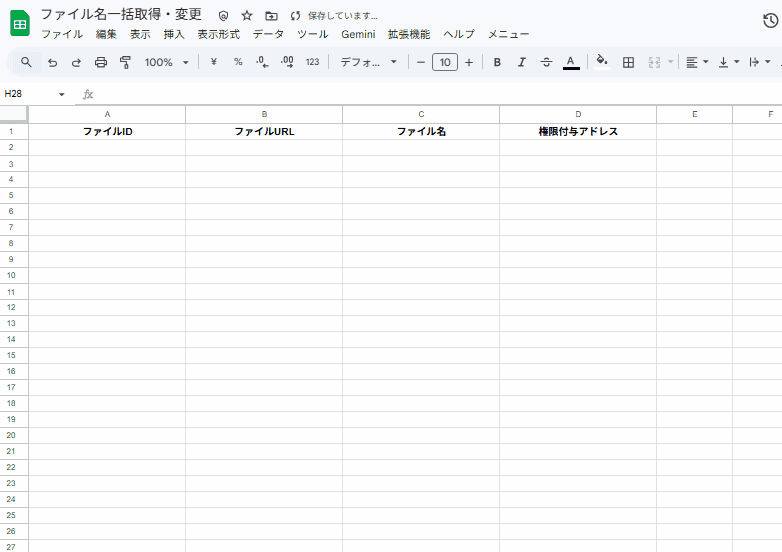
Task: Open the Gemini menu
Action: 358,34
